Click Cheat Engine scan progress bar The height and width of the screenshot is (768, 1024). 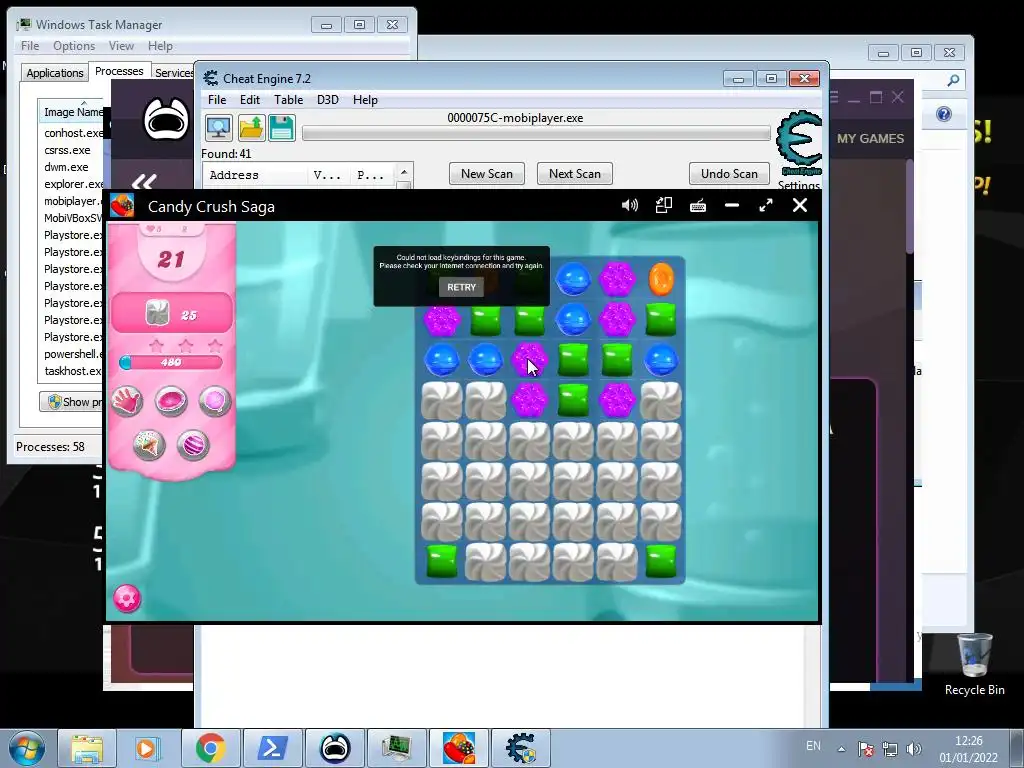[x=536, y=133]
